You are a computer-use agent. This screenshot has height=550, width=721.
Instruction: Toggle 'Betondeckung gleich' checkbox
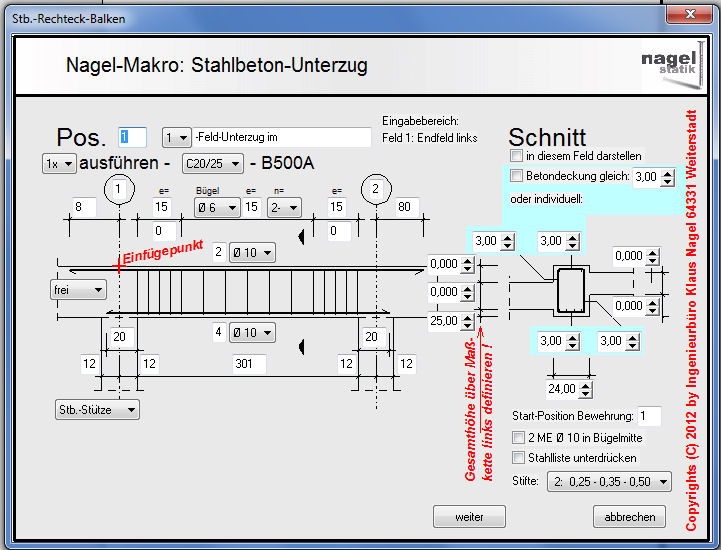point(516,176)
